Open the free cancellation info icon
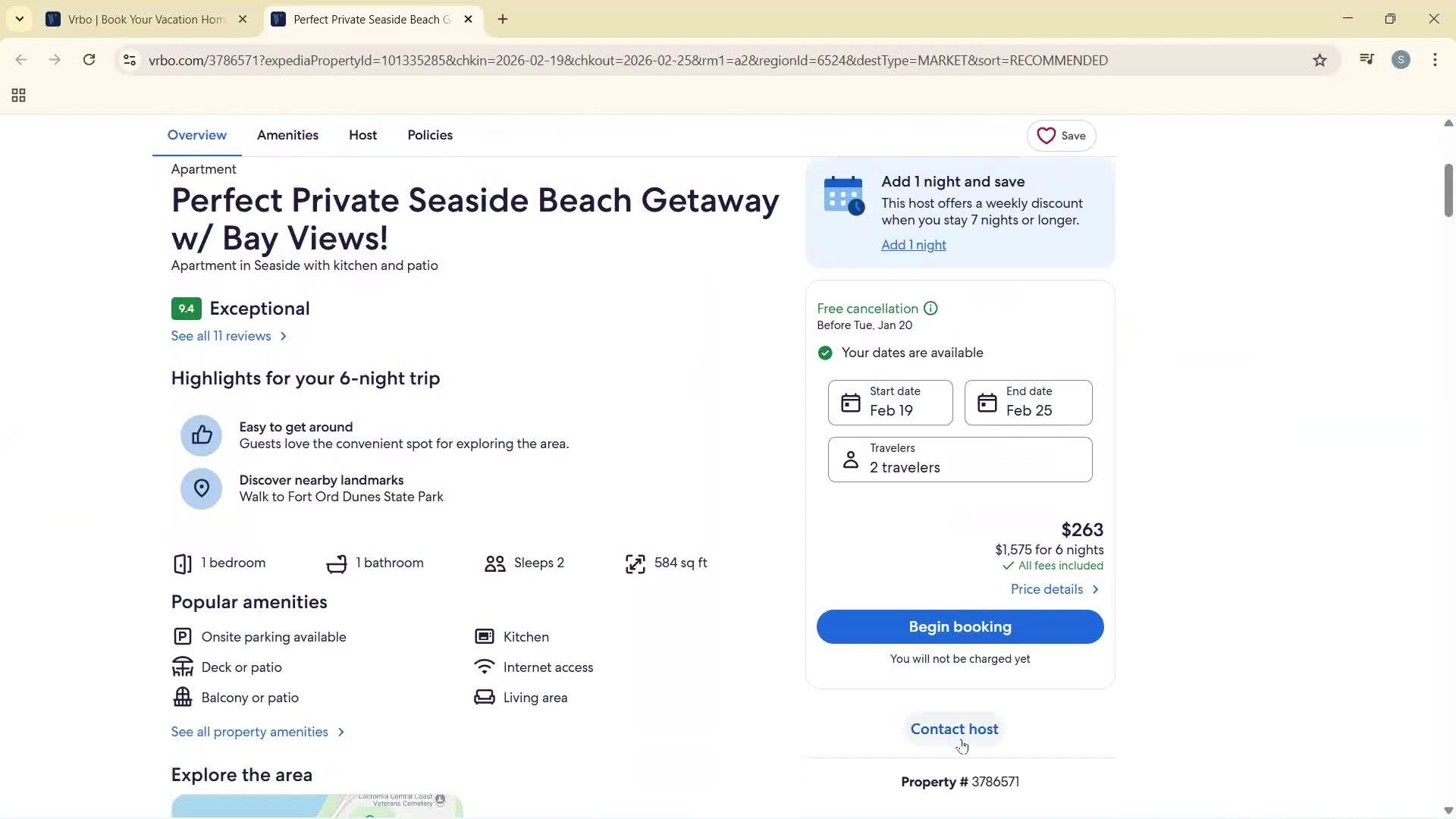Screen dimensions: 1456x819 (x=930, y=309)
